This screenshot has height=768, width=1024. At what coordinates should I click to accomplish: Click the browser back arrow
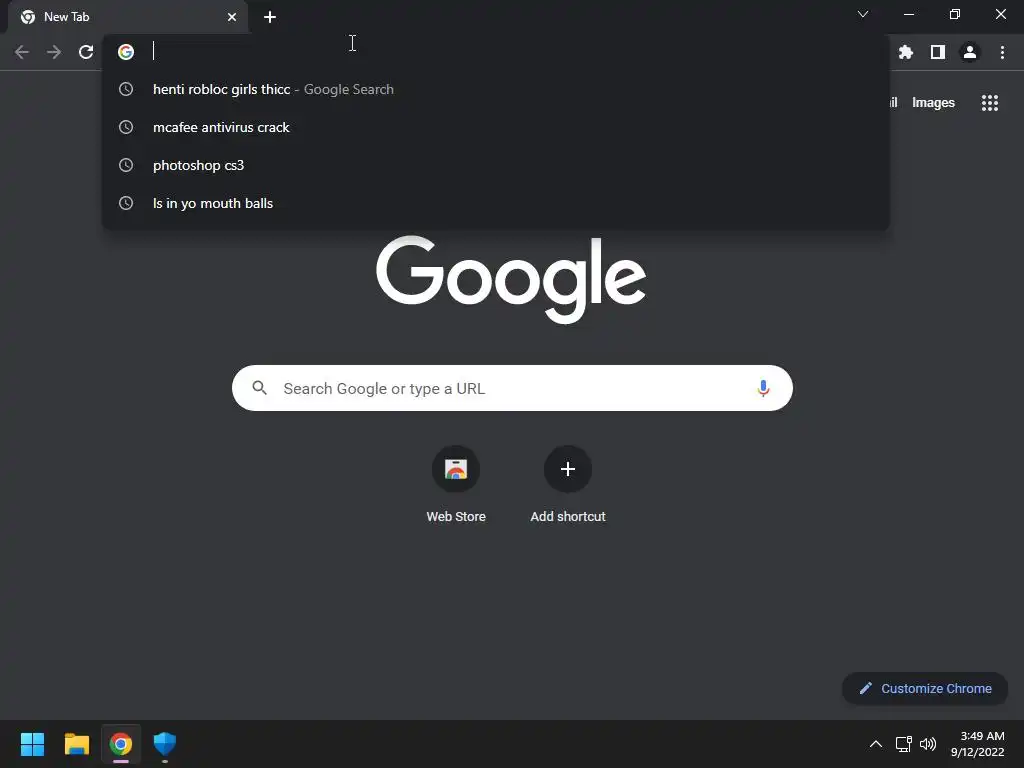tap(22, 52)
